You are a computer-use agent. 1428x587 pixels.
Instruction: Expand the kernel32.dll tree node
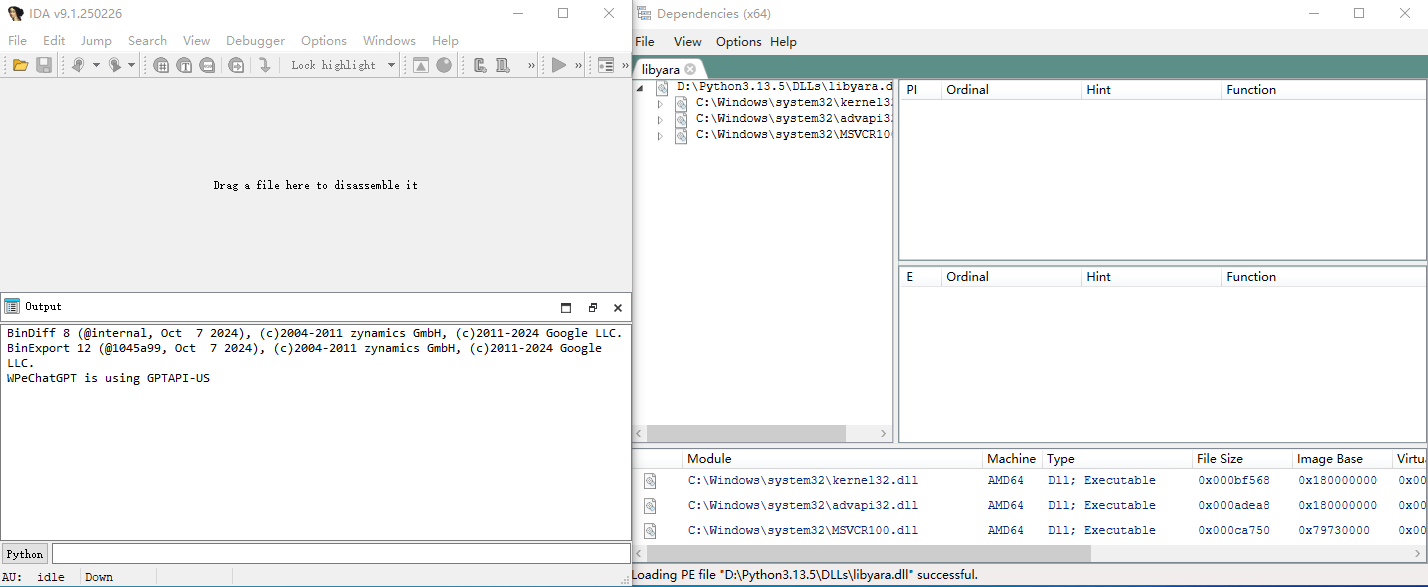coord(660,103)
